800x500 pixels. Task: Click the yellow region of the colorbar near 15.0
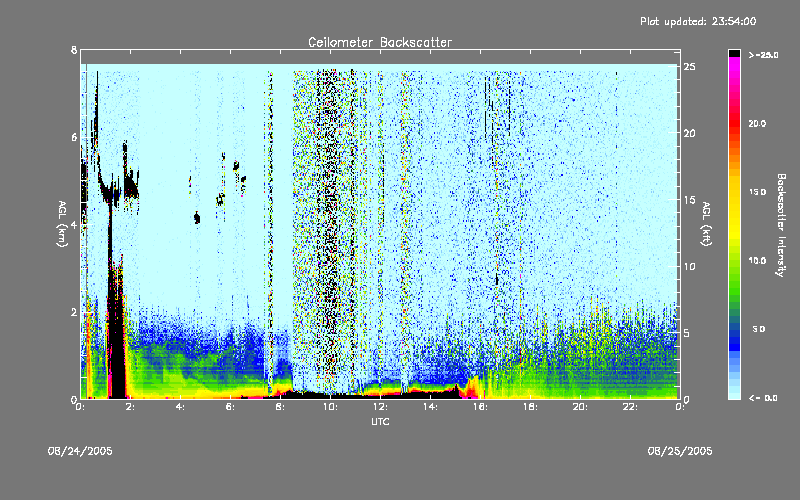tap(734, 192)
